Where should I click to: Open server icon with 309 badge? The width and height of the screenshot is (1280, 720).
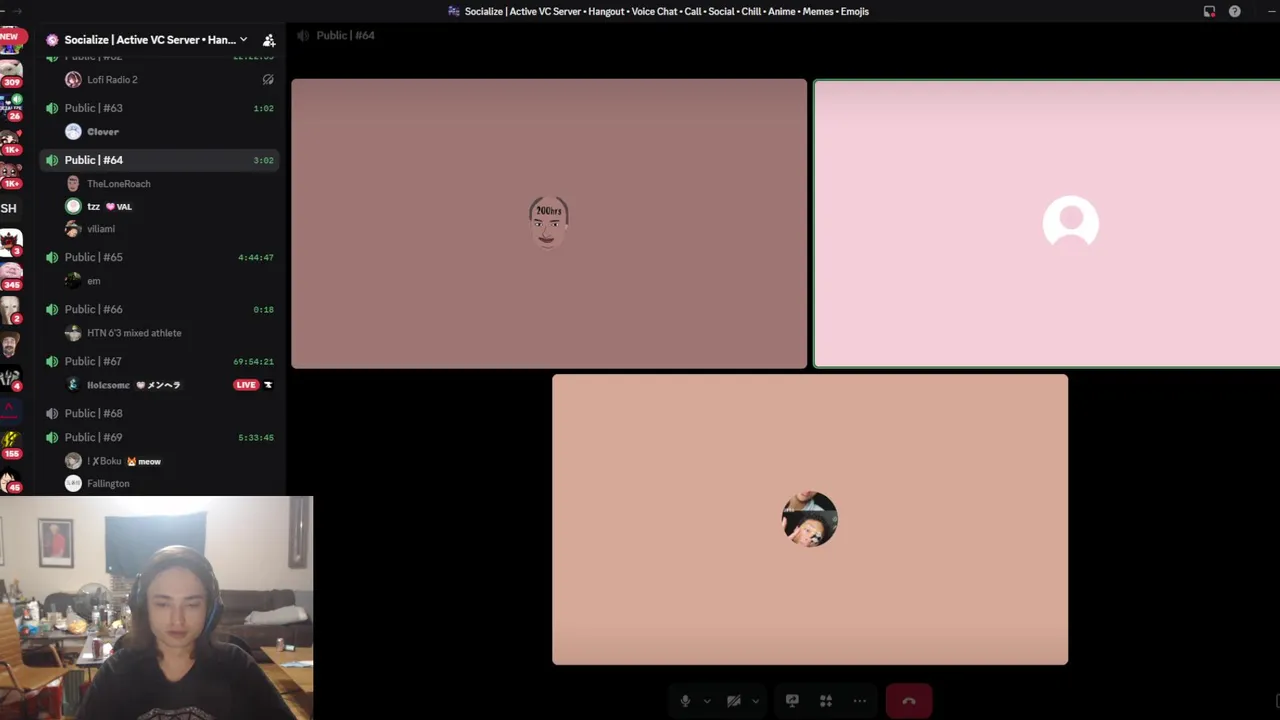tap(11, 74)
